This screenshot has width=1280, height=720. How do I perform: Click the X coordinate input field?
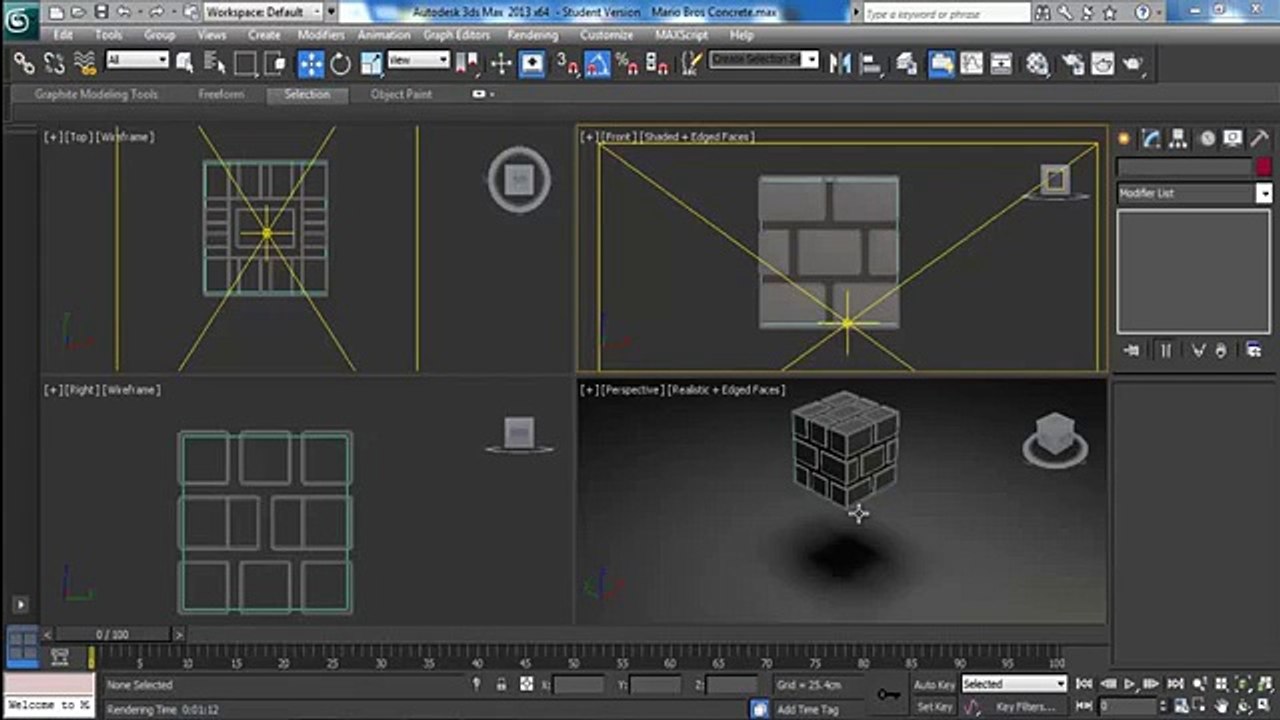(x=579, y=685)
